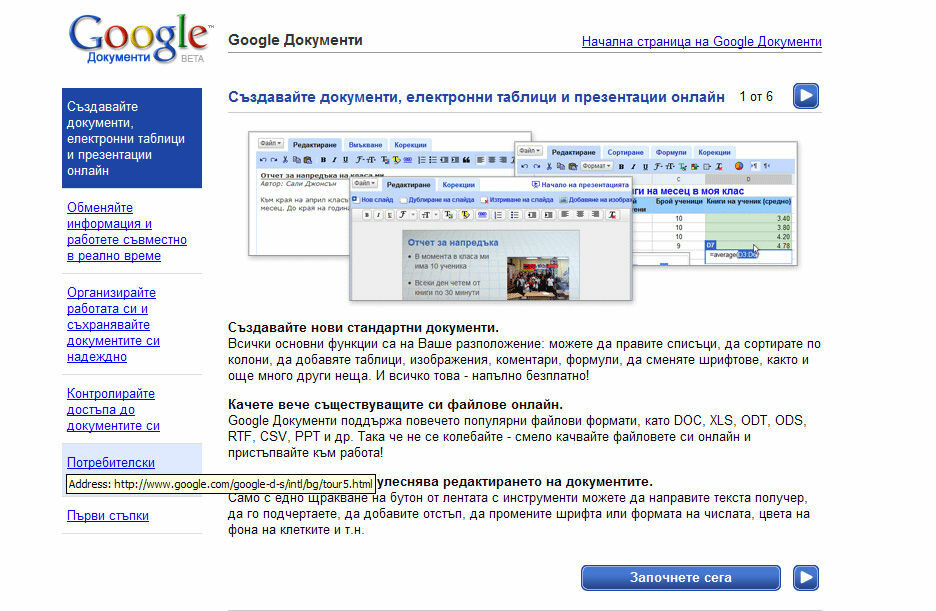The height and width of the screenshot is (611, 936).
Task: Go to next tour page via arrow beside 1 от 6
Action: 805,96
